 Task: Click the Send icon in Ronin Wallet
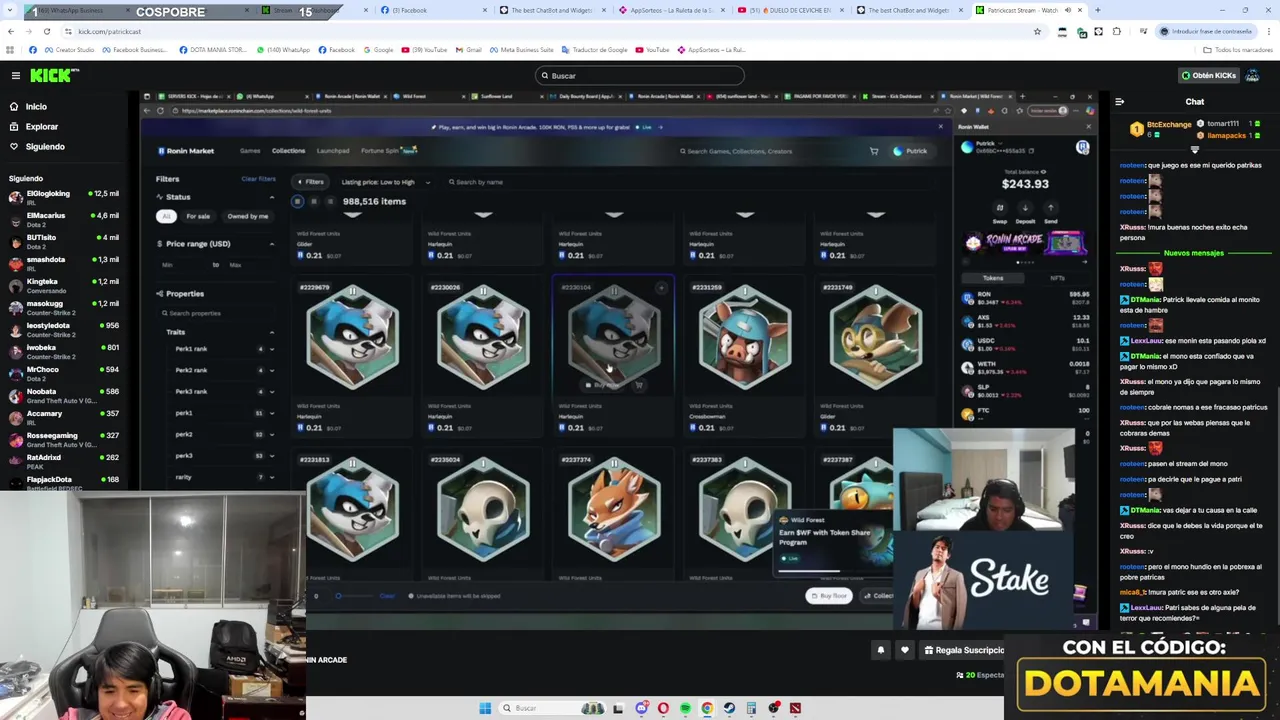(x=1050, y=208)
